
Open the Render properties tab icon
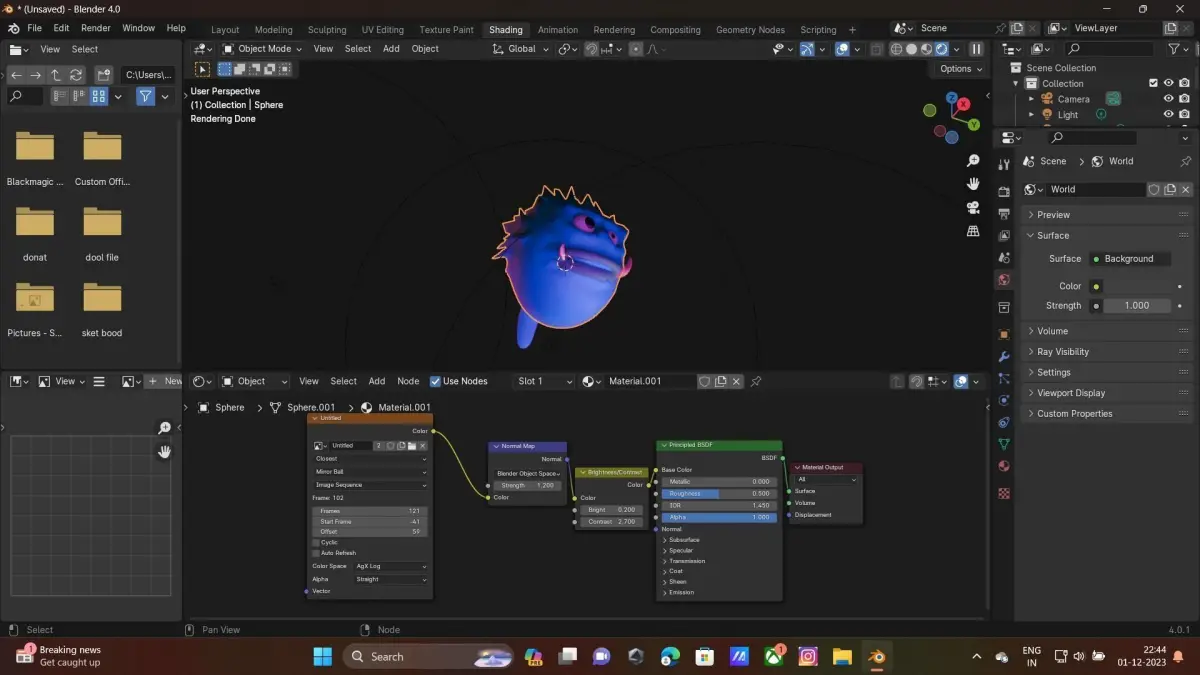click(x=1004, y=190)
